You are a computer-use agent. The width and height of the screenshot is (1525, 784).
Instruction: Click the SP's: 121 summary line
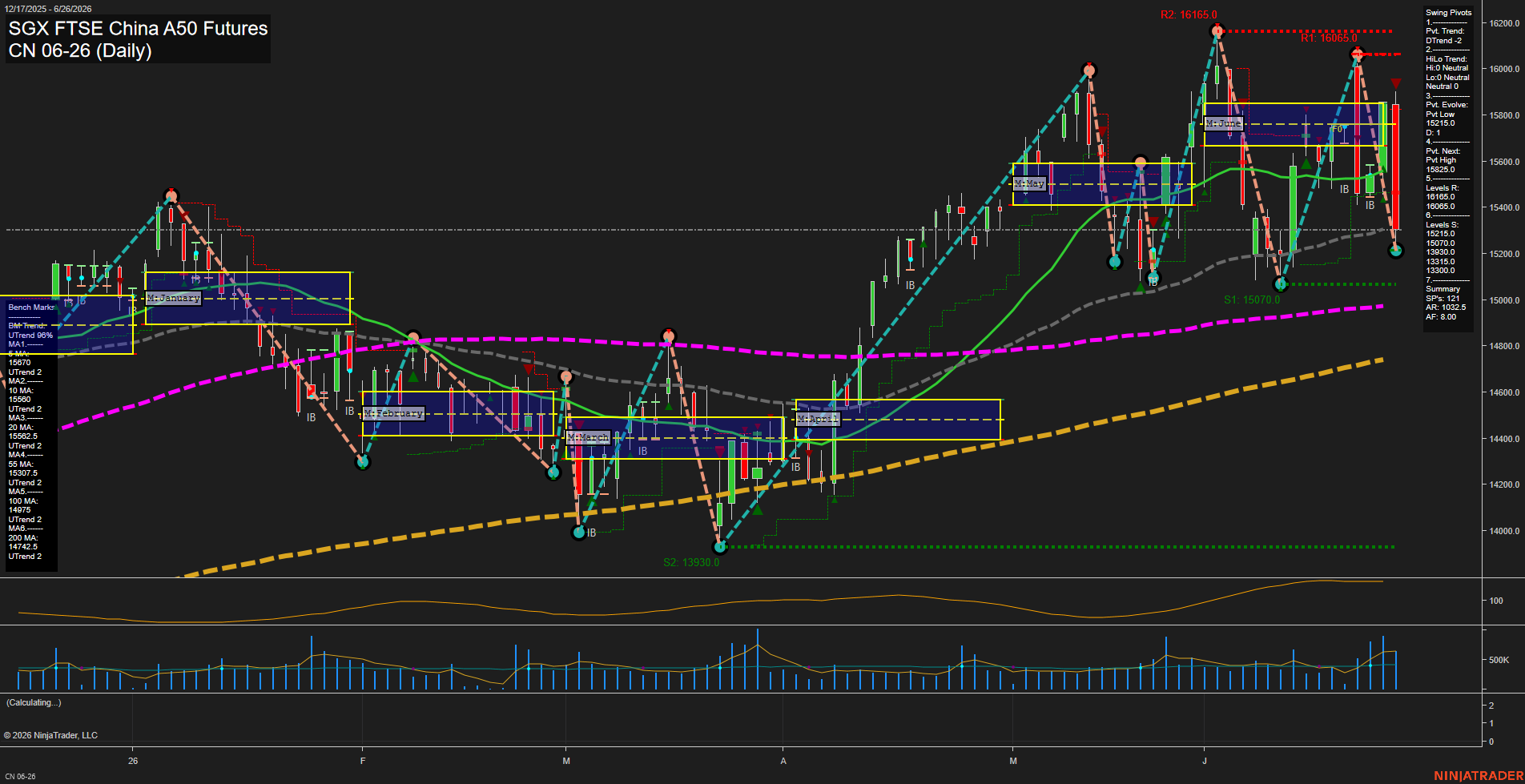coord(1443,299)
